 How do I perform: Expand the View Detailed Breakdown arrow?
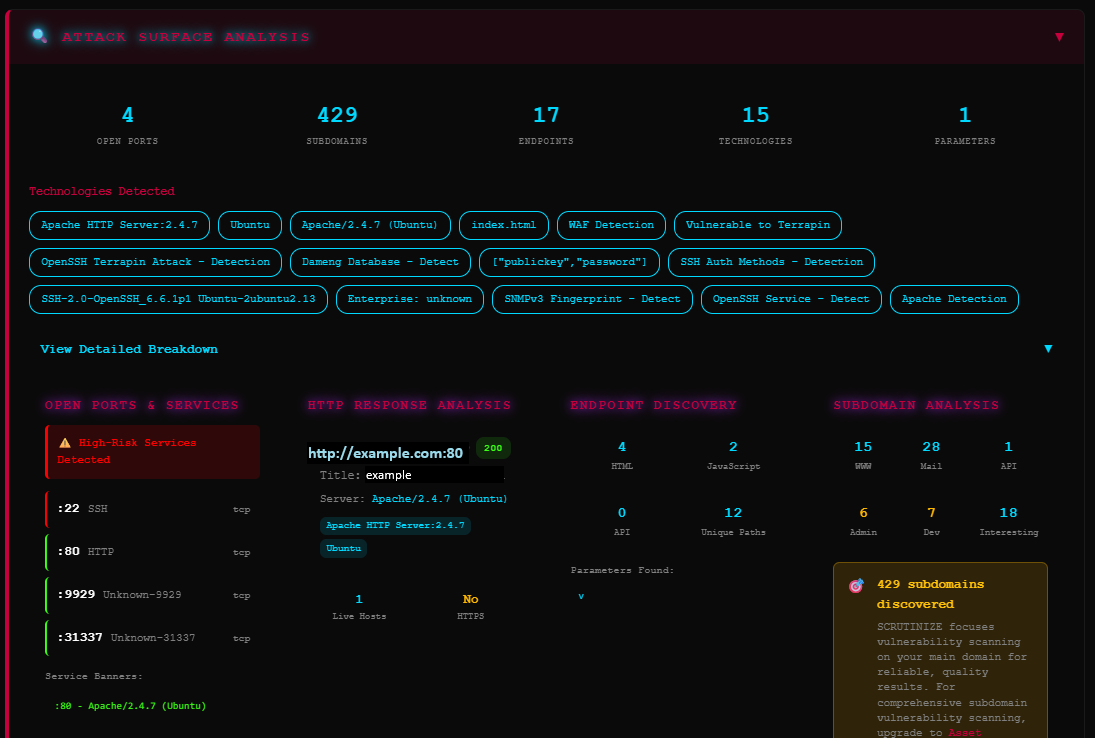[x=1048, y=349]
